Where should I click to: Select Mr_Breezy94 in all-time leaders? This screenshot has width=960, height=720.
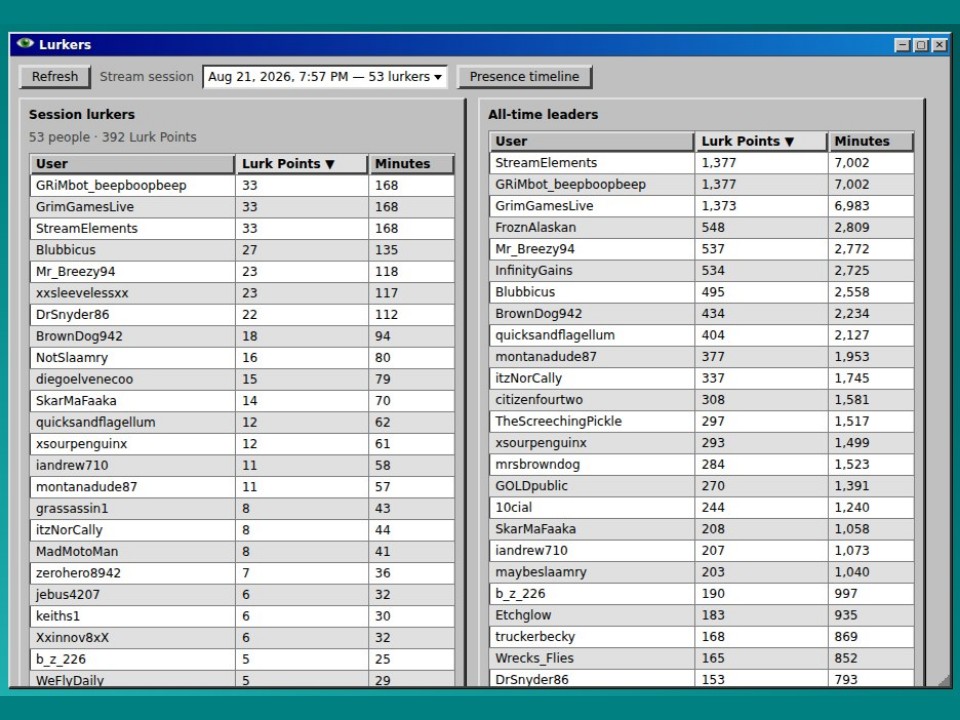coord(702,249)
